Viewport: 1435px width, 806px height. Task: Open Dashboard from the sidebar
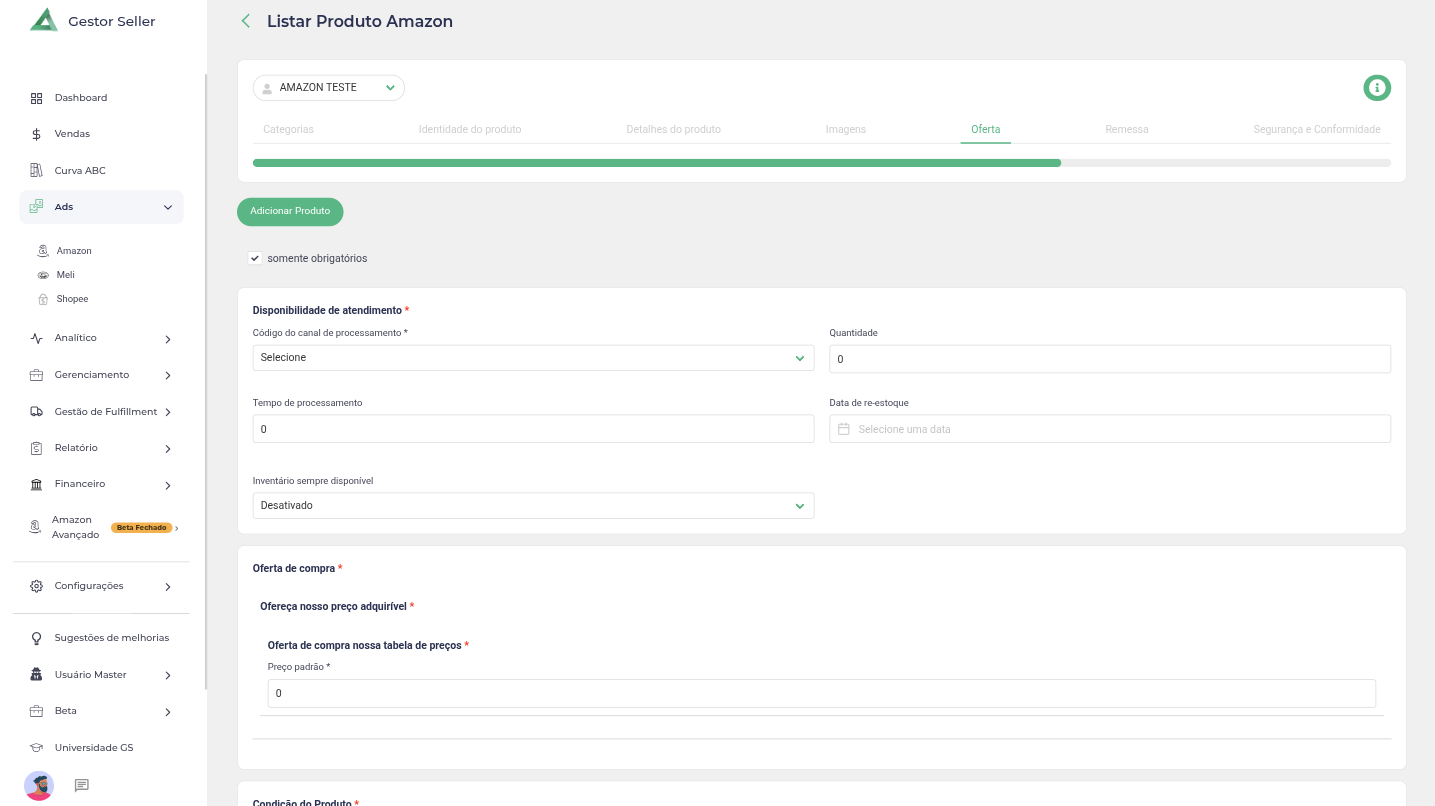[x=80, y=98]
